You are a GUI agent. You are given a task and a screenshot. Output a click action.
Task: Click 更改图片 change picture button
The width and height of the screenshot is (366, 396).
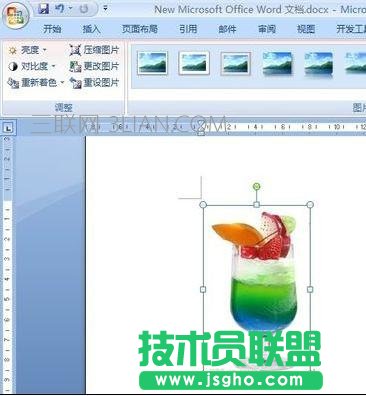coord(94,66)
